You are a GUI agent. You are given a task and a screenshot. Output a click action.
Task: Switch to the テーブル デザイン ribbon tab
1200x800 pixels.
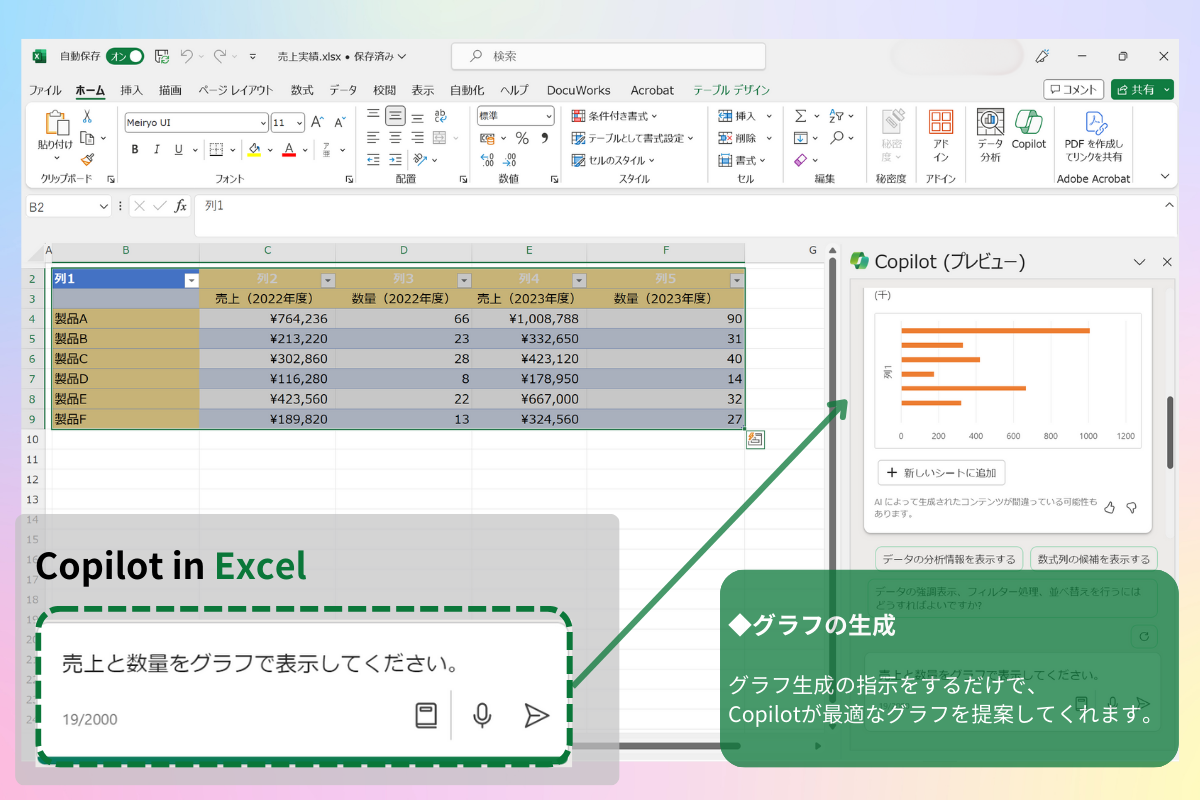click(731, 90)
